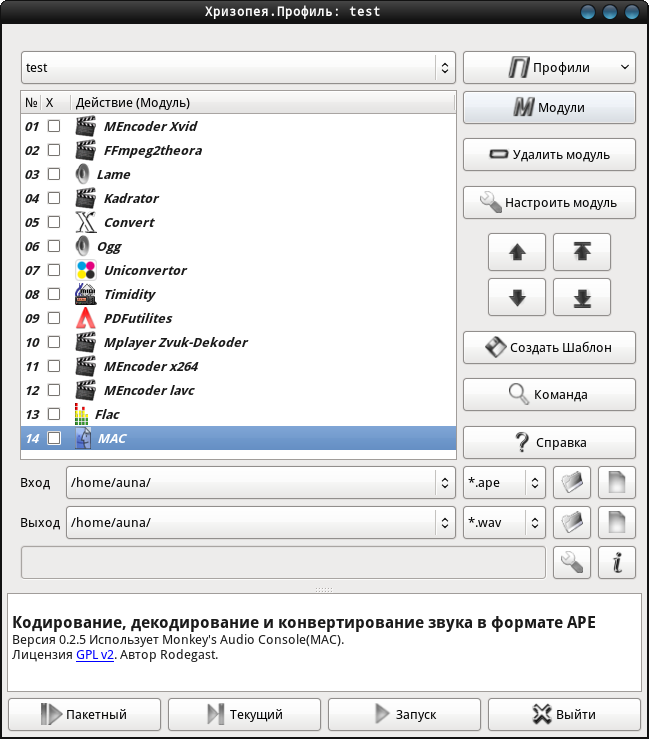Click the wrench icon beside command field
Image resolution: width=649 pixels, height=739 pixels.
(x=572, y=562)
